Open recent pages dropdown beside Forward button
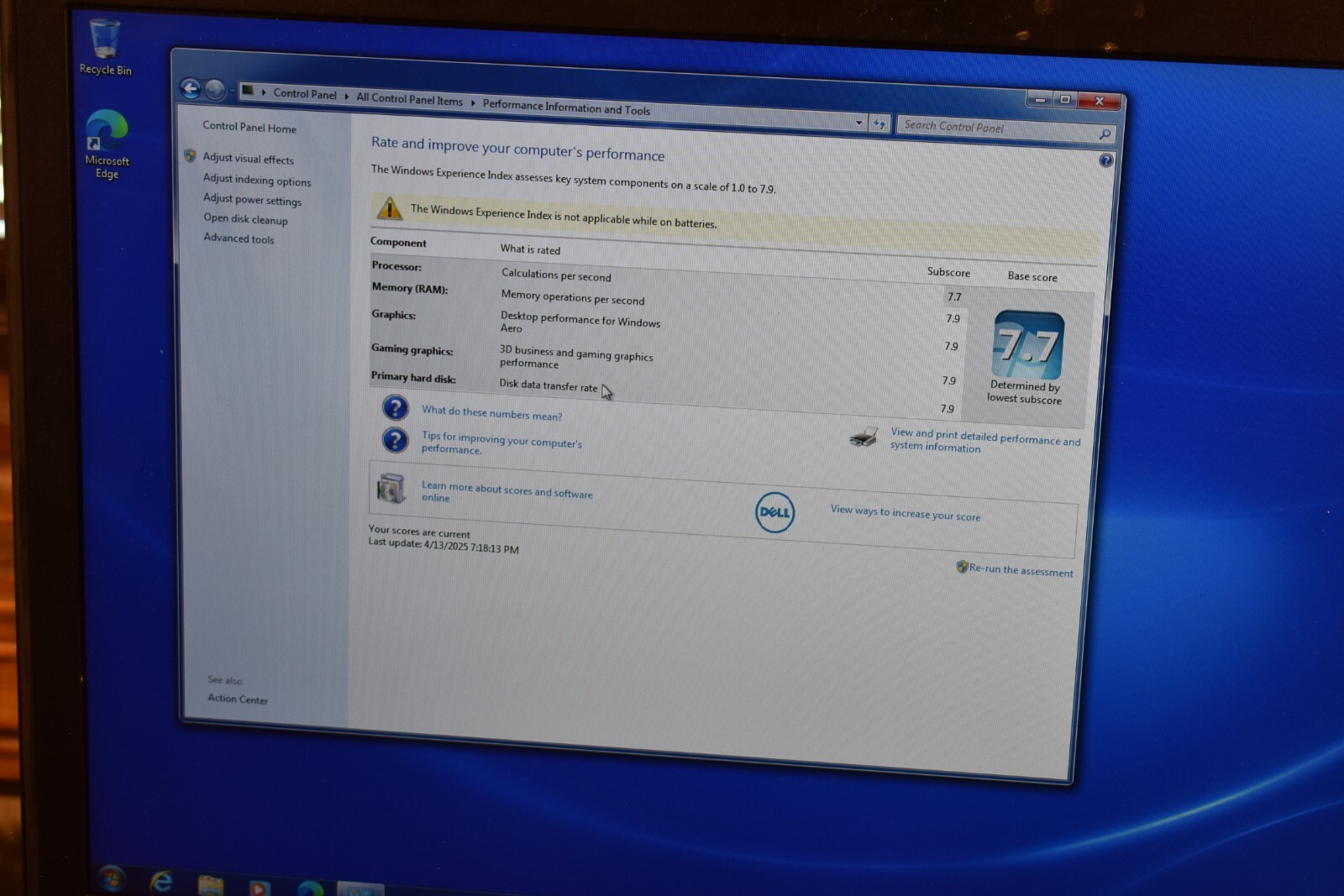Screen dimensions: 1344x896 [x=231, y=91]
